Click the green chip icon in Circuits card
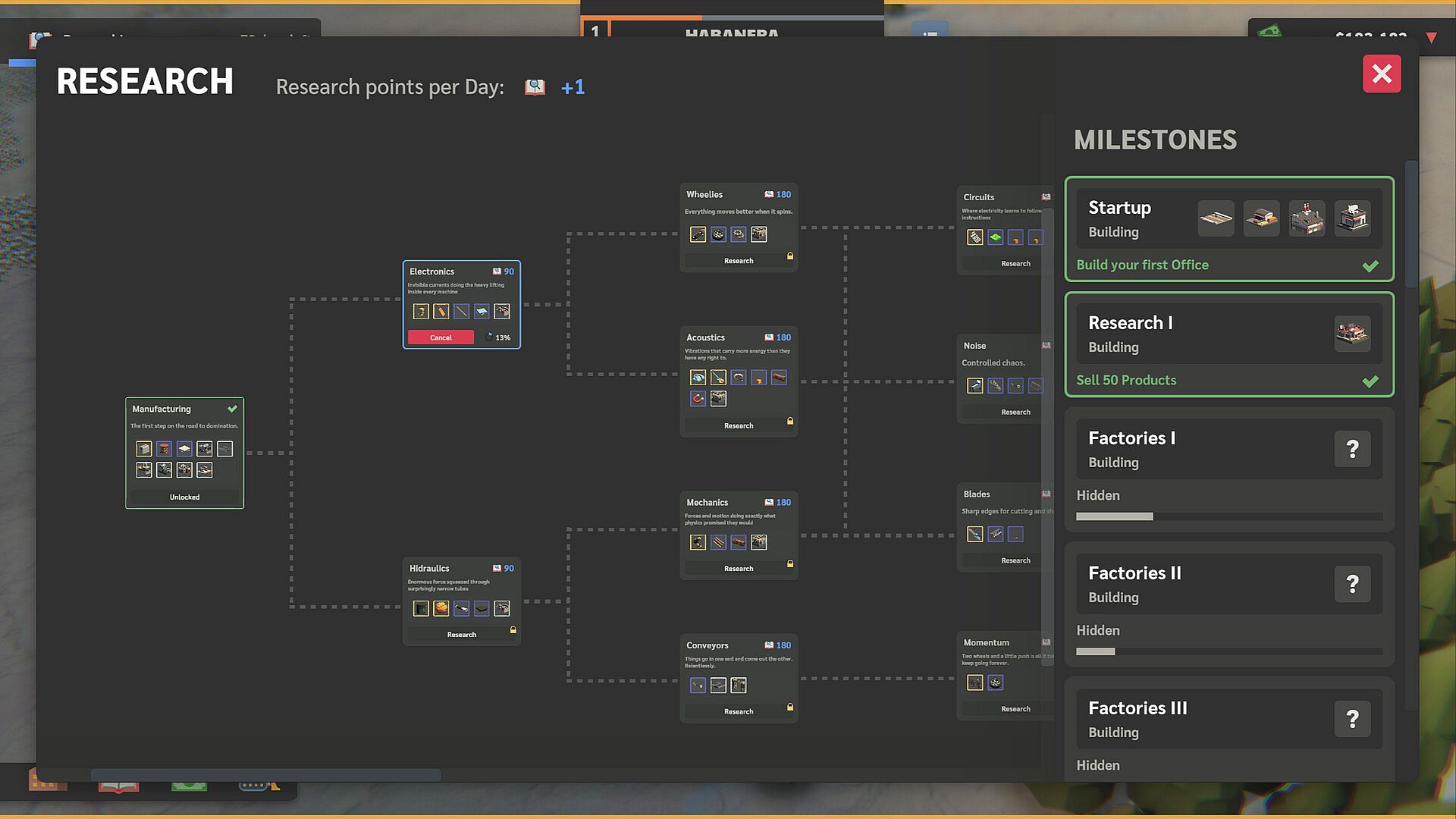This screenshot has height=819, width=1456. 996,237
